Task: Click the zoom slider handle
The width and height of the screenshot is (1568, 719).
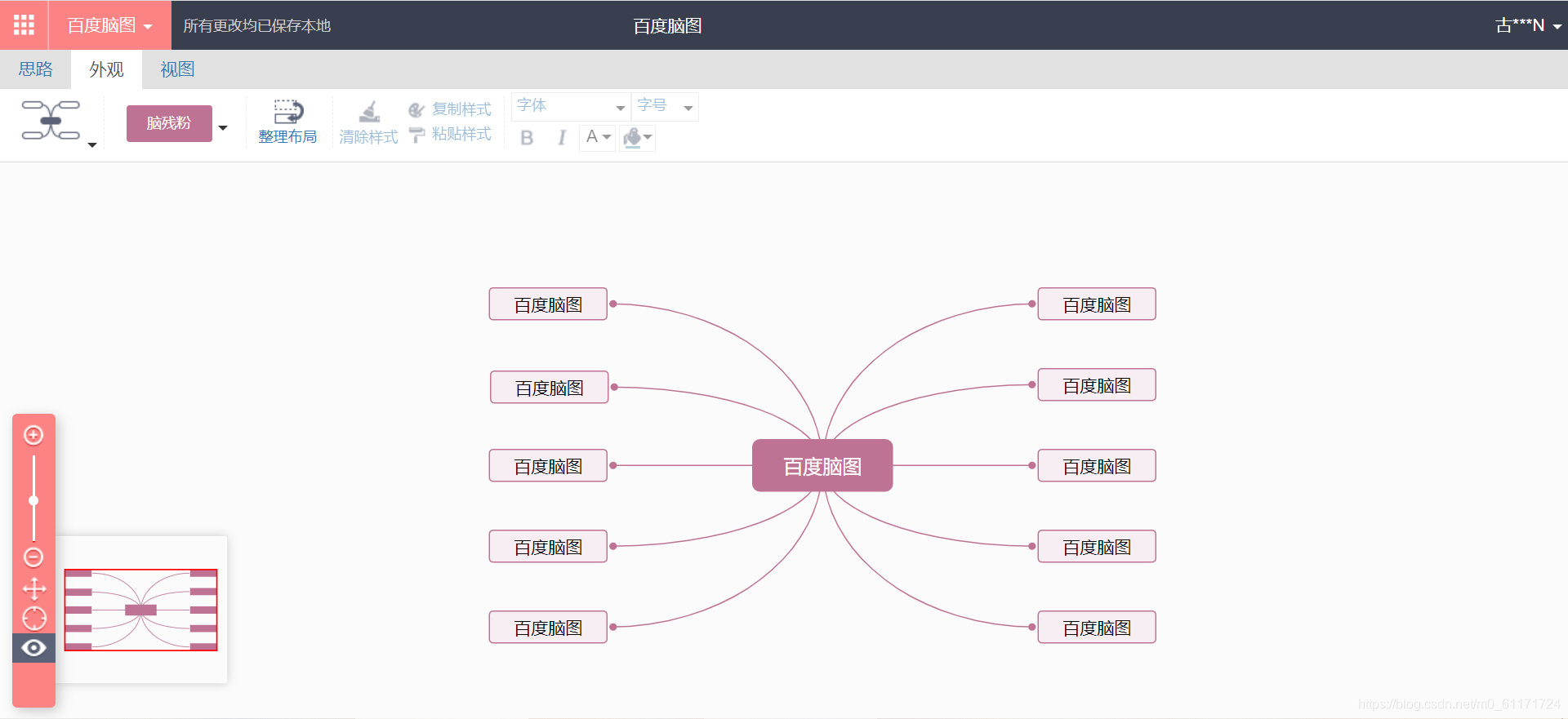Action: click(x=33, y=500)
